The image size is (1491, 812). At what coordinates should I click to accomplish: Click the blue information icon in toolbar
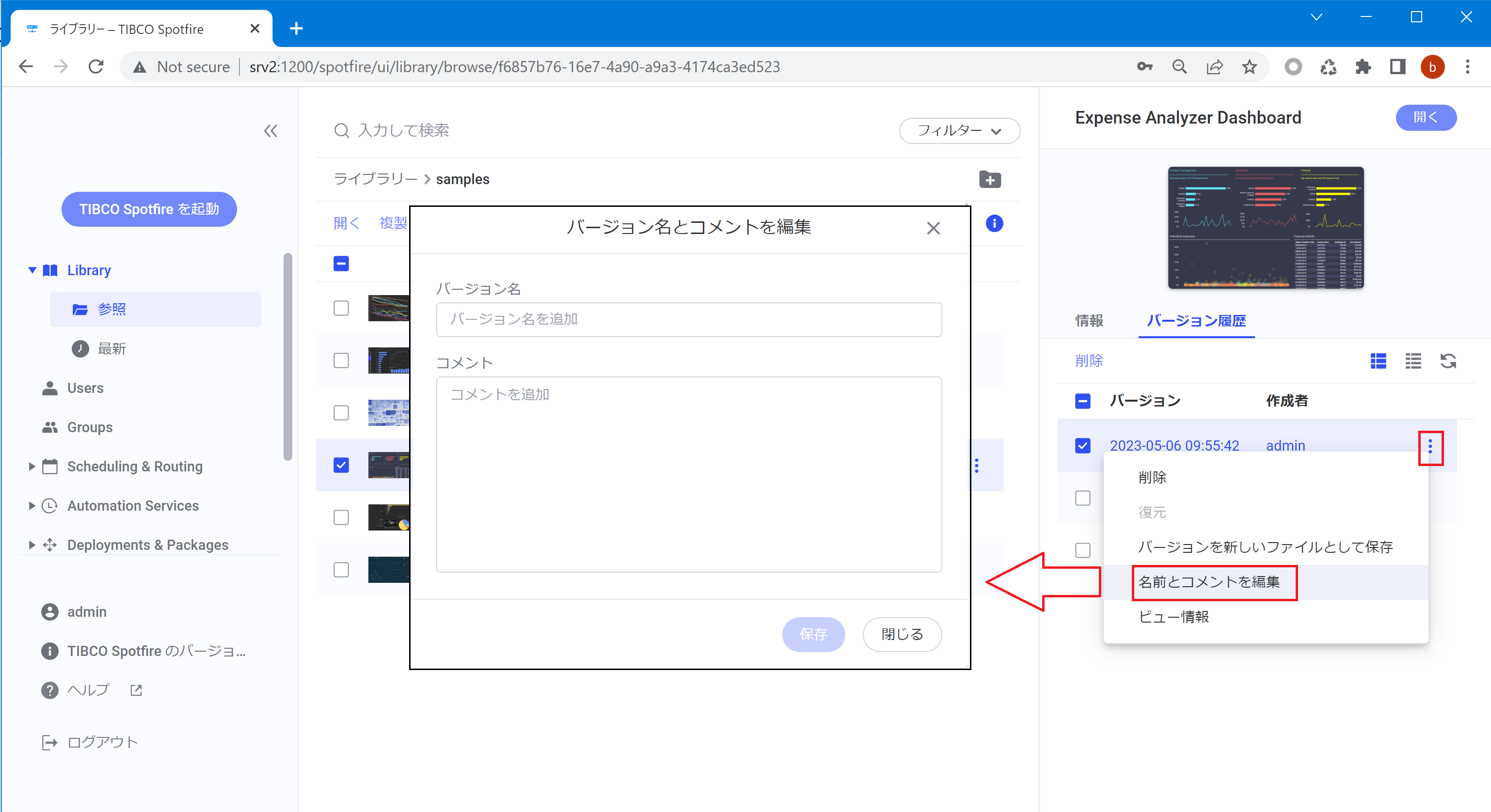[x=994, y=223]
